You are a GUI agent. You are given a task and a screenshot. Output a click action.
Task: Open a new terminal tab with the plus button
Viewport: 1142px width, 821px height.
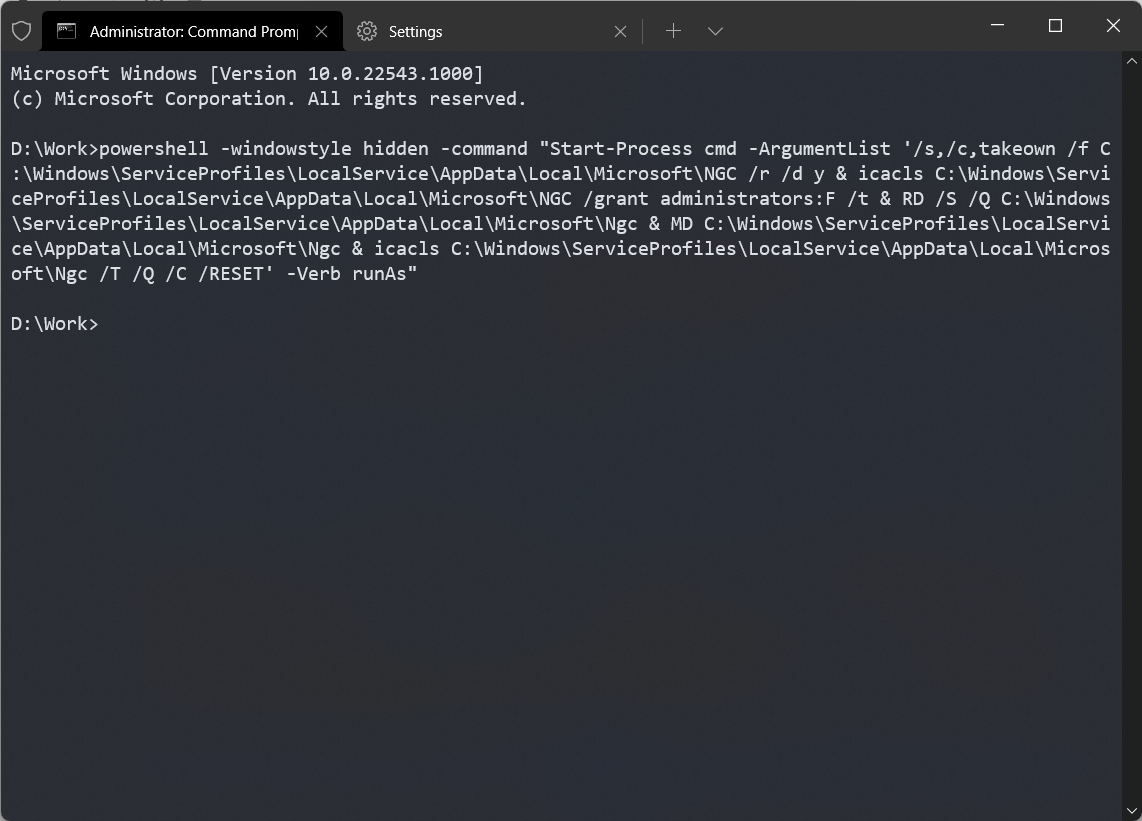(x=673, y=31)
